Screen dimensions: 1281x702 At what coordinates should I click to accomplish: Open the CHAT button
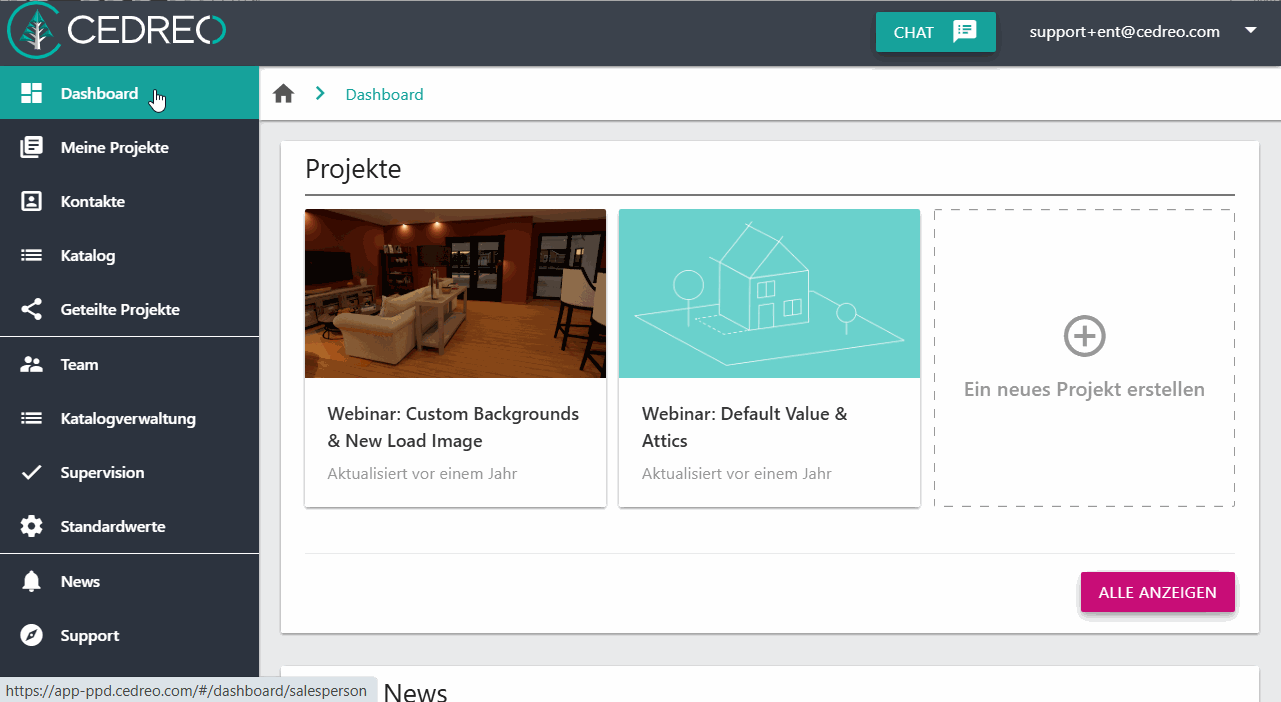[936, 32]
